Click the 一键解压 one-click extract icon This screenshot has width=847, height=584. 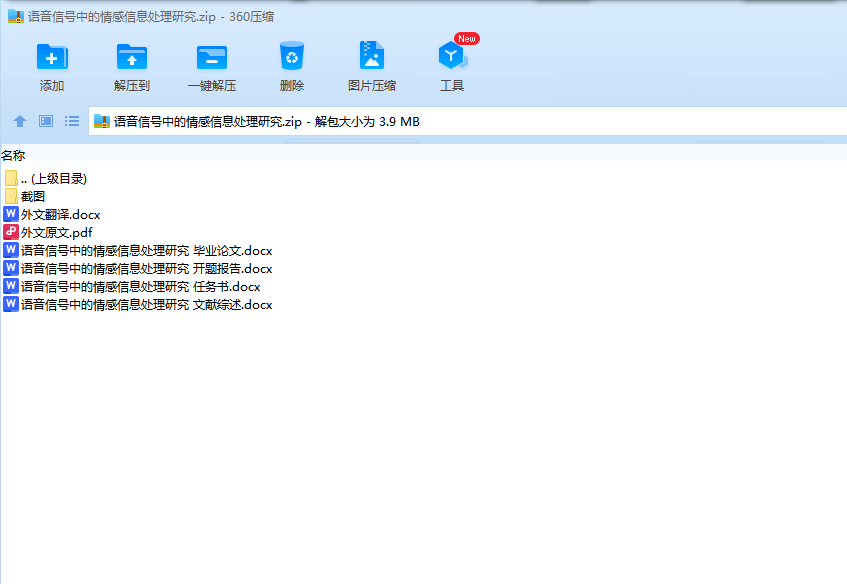coord(212,57)
